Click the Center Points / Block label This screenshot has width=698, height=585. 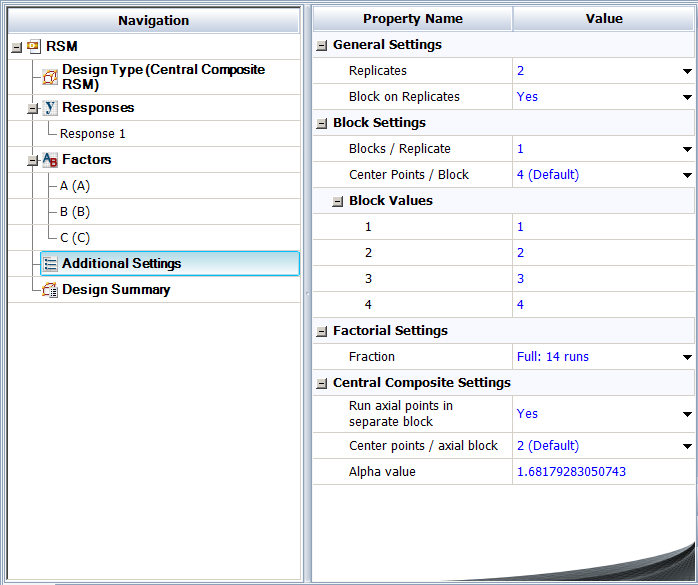pyautogui.click(x=409, y=175)
